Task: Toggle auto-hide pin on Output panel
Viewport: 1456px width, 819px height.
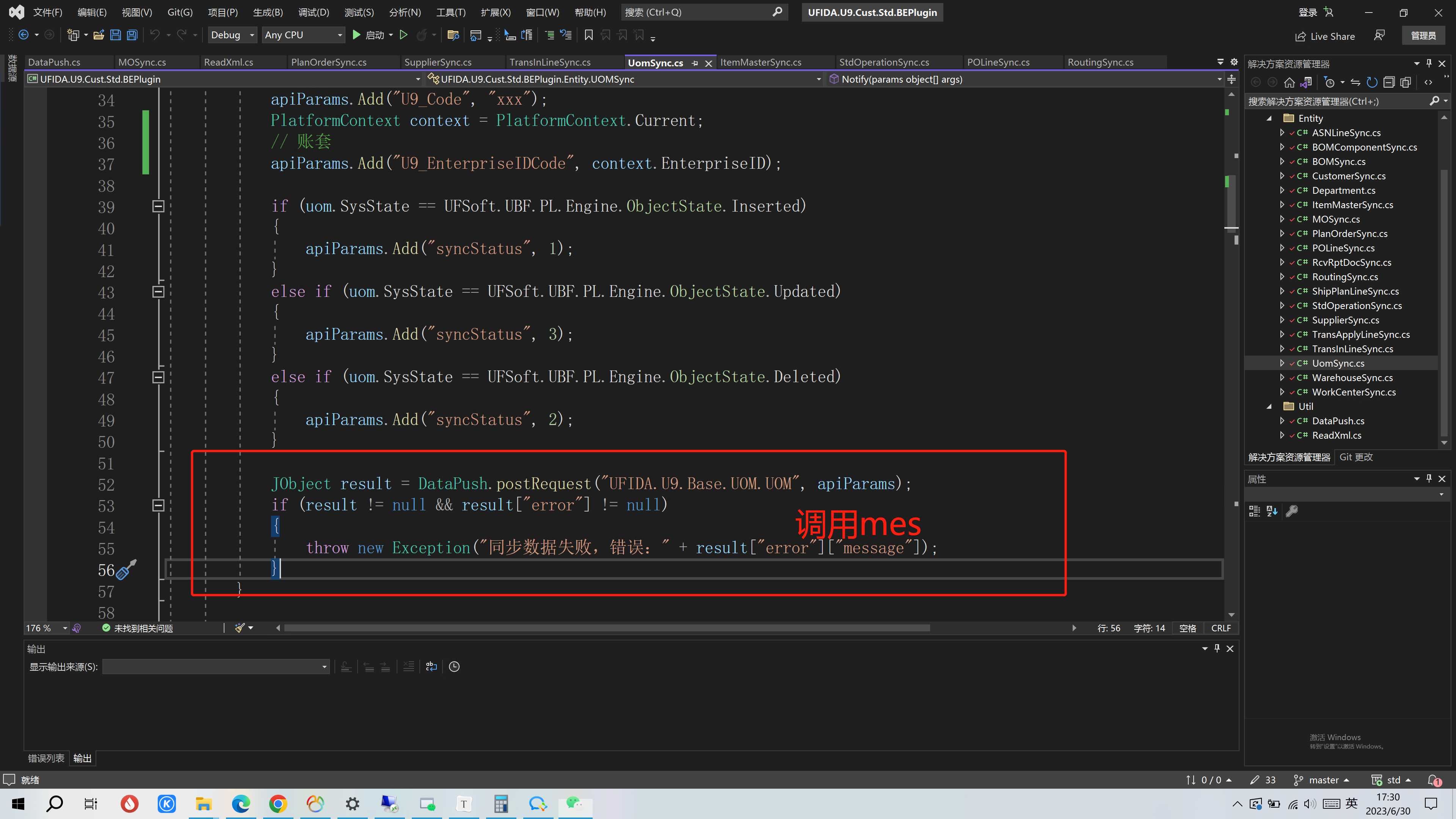Action: click(x=1217, y=648)
